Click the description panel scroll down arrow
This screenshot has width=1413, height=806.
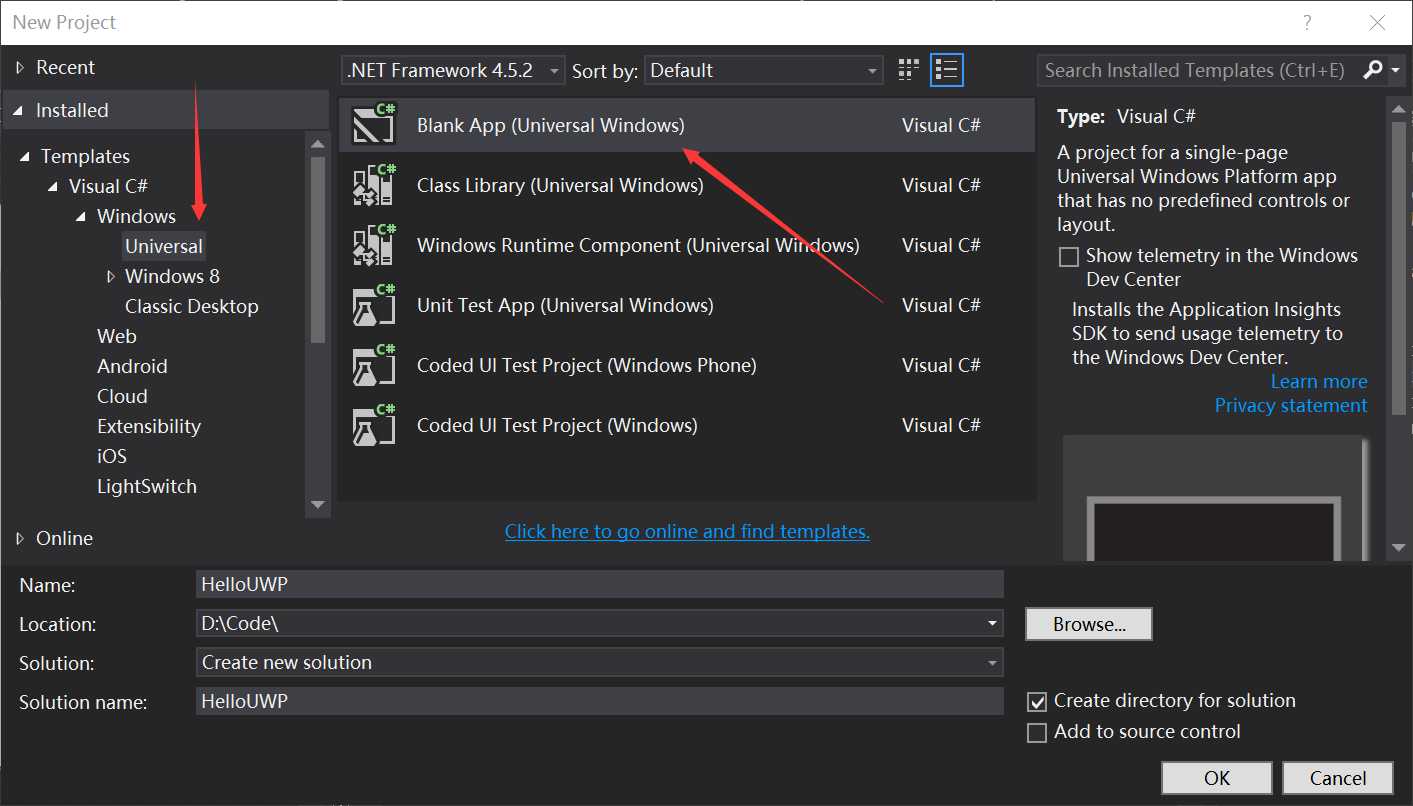click(1399, 547)
